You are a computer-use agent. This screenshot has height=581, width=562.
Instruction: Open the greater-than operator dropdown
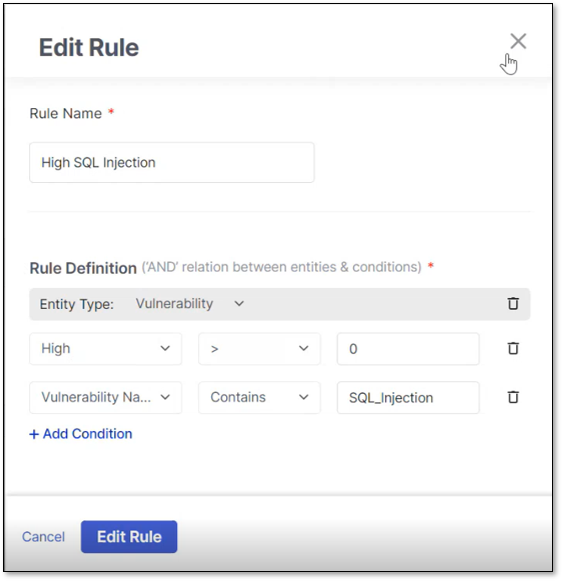[259, 349]
